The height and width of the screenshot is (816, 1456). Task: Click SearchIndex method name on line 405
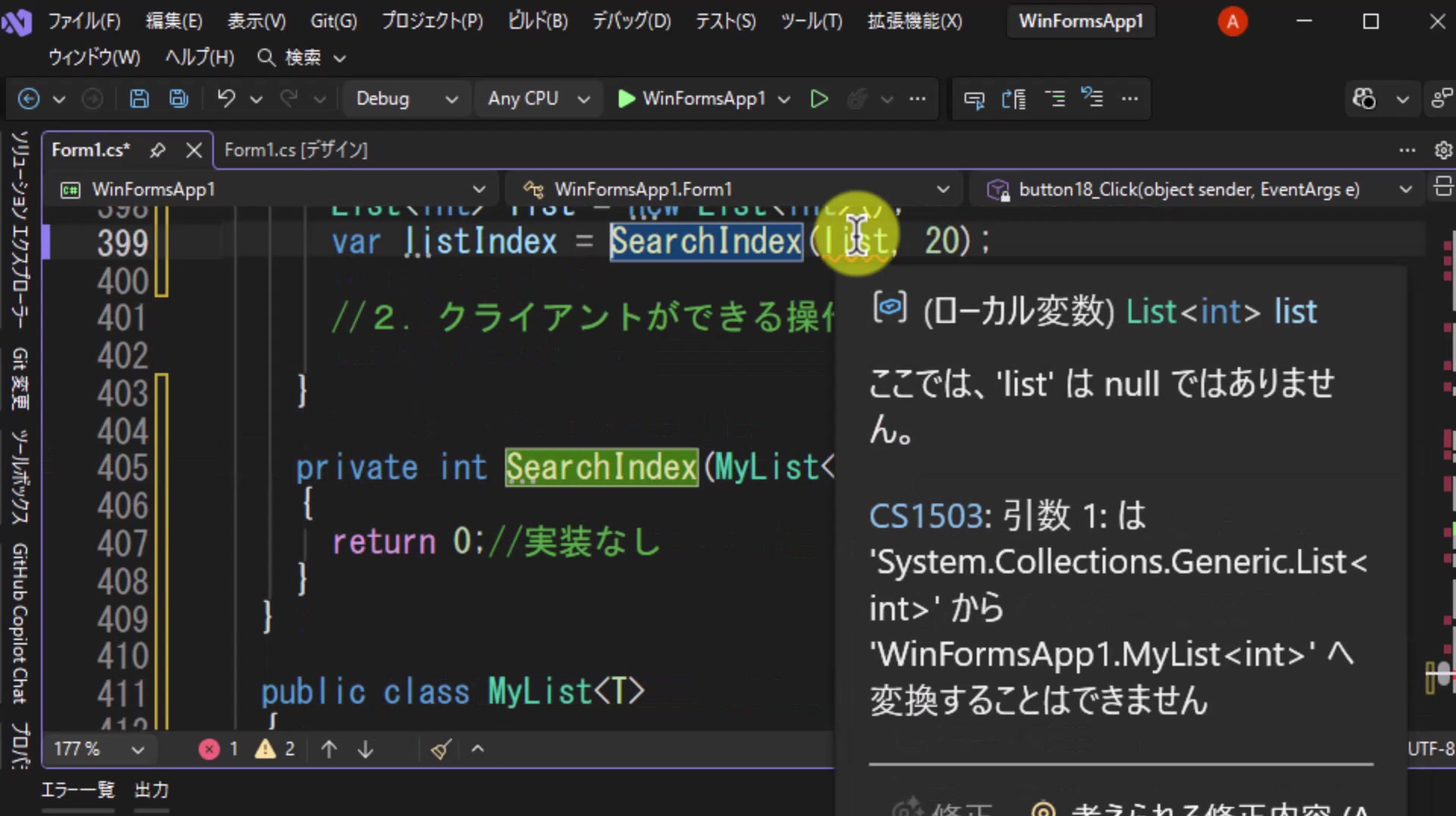coord(601,467)
